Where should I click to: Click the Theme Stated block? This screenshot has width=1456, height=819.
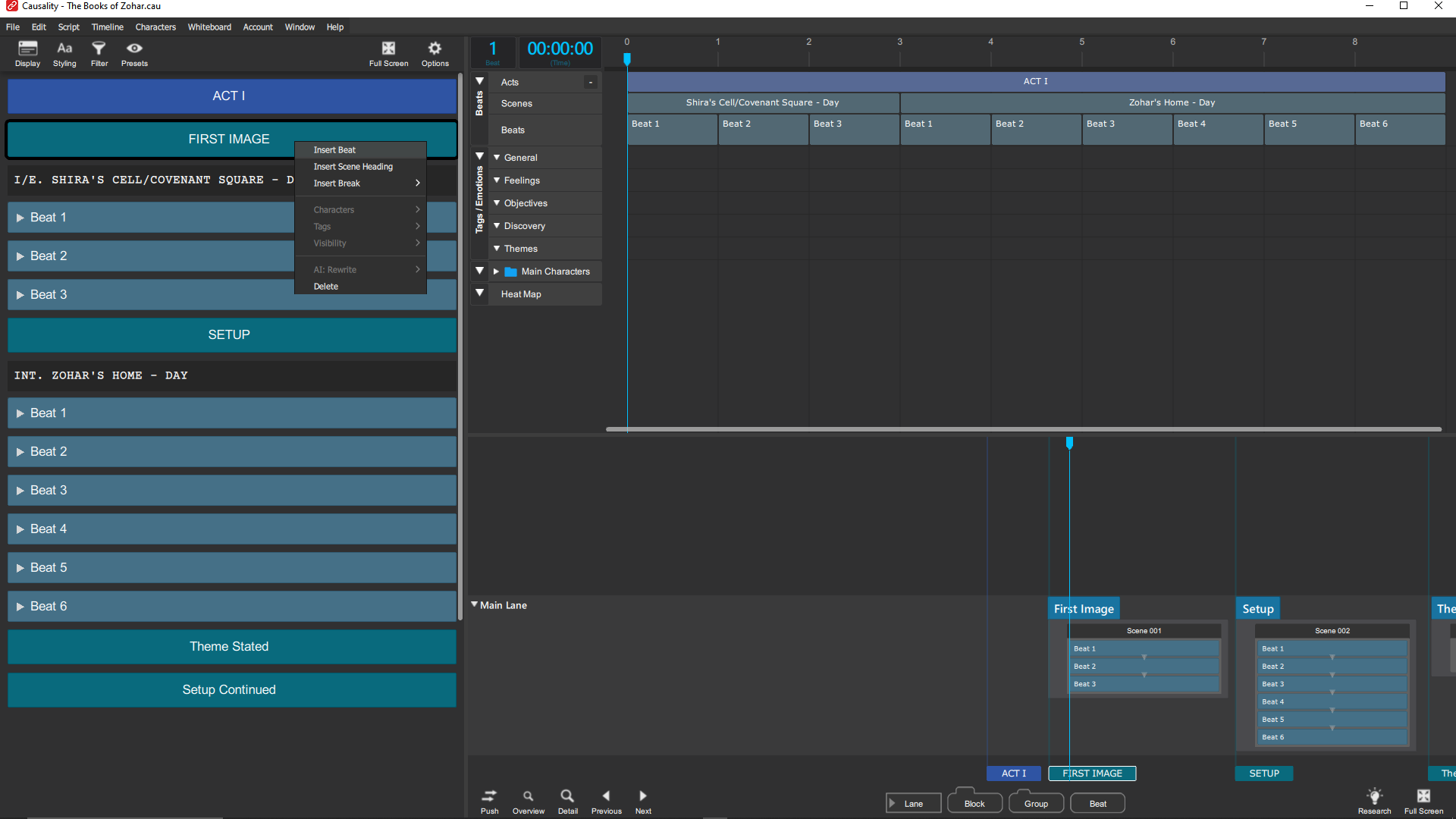229,646
